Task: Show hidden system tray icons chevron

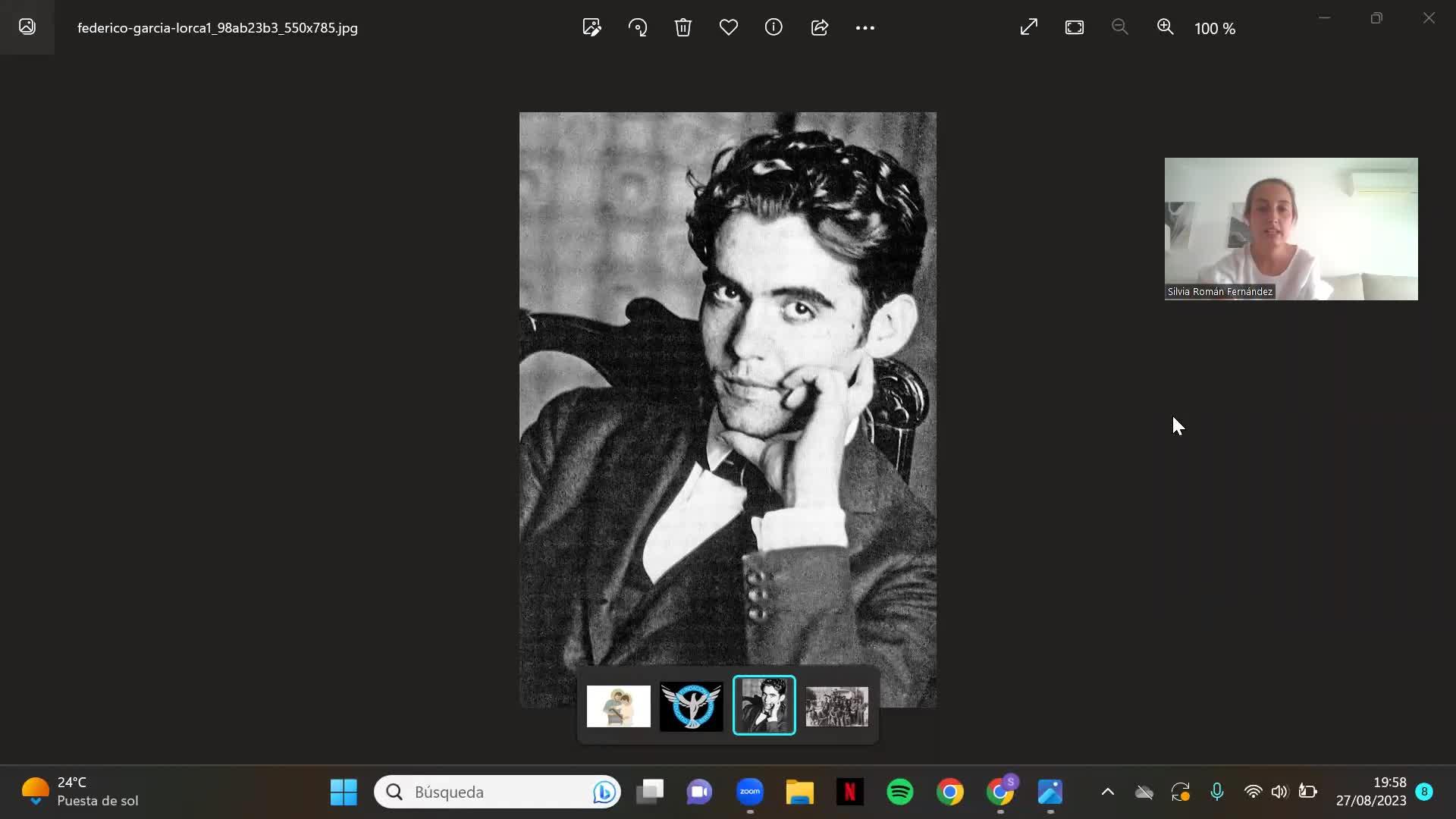Action: point(1107,792)
